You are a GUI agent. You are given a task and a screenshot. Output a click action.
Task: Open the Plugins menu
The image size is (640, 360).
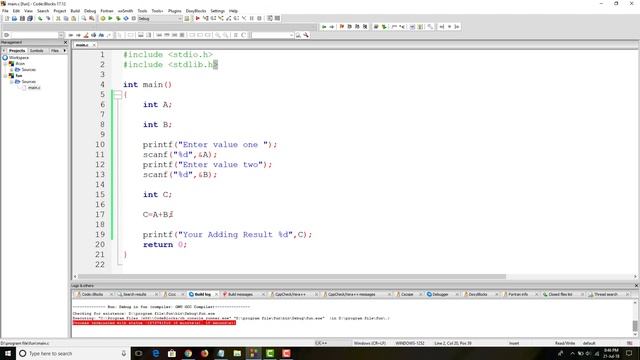[x=174, y=11]
